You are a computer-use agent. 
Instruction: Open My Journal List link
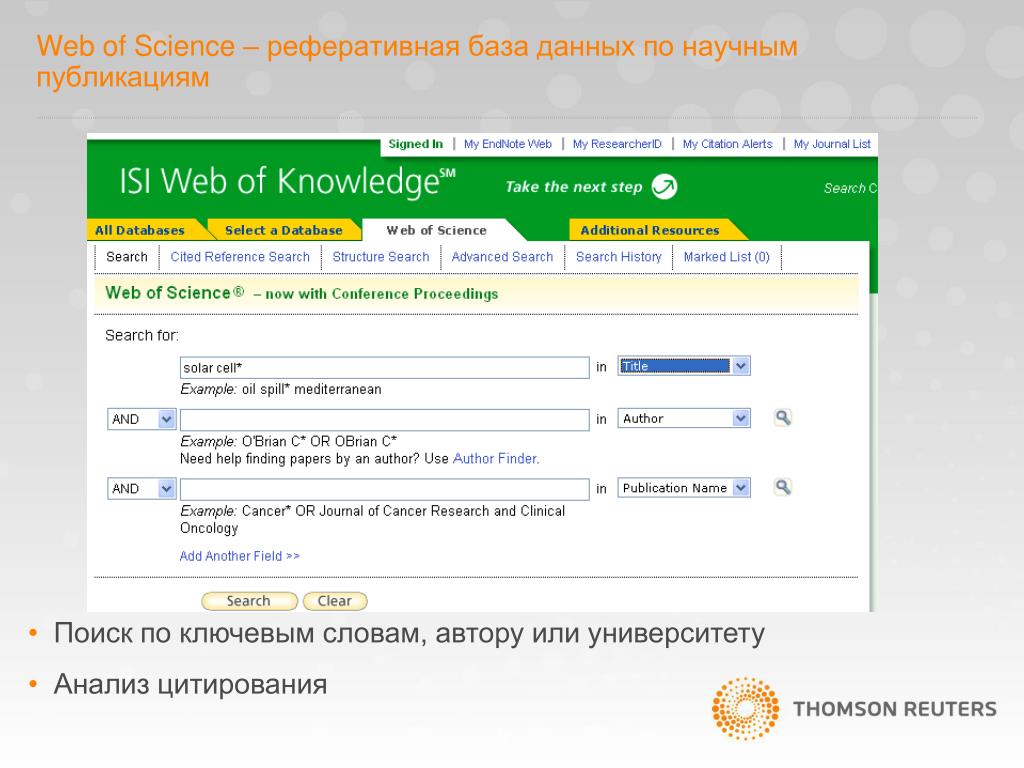click(x=832, y=144)
